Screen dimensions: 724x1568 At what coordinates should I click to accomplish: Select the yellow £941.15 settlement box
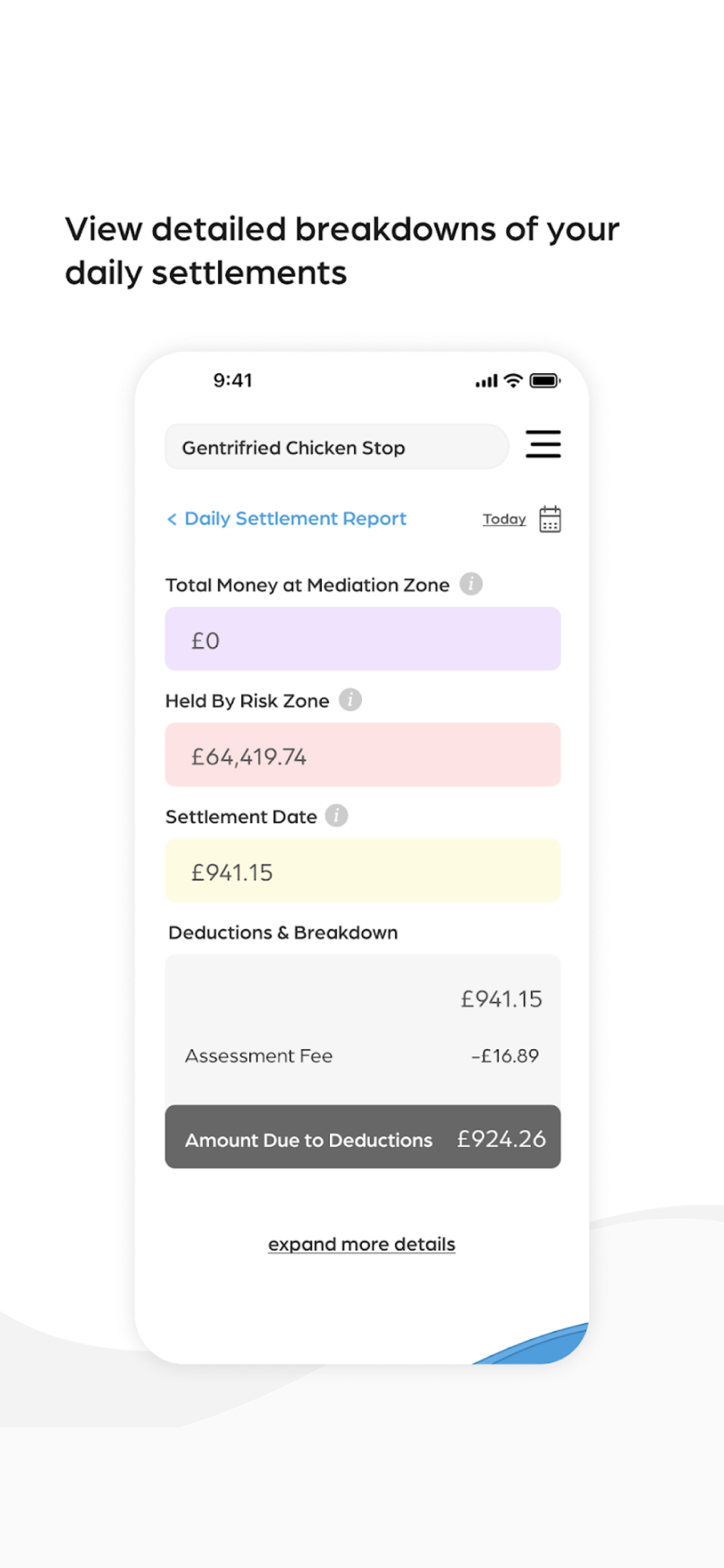(363, 871)
